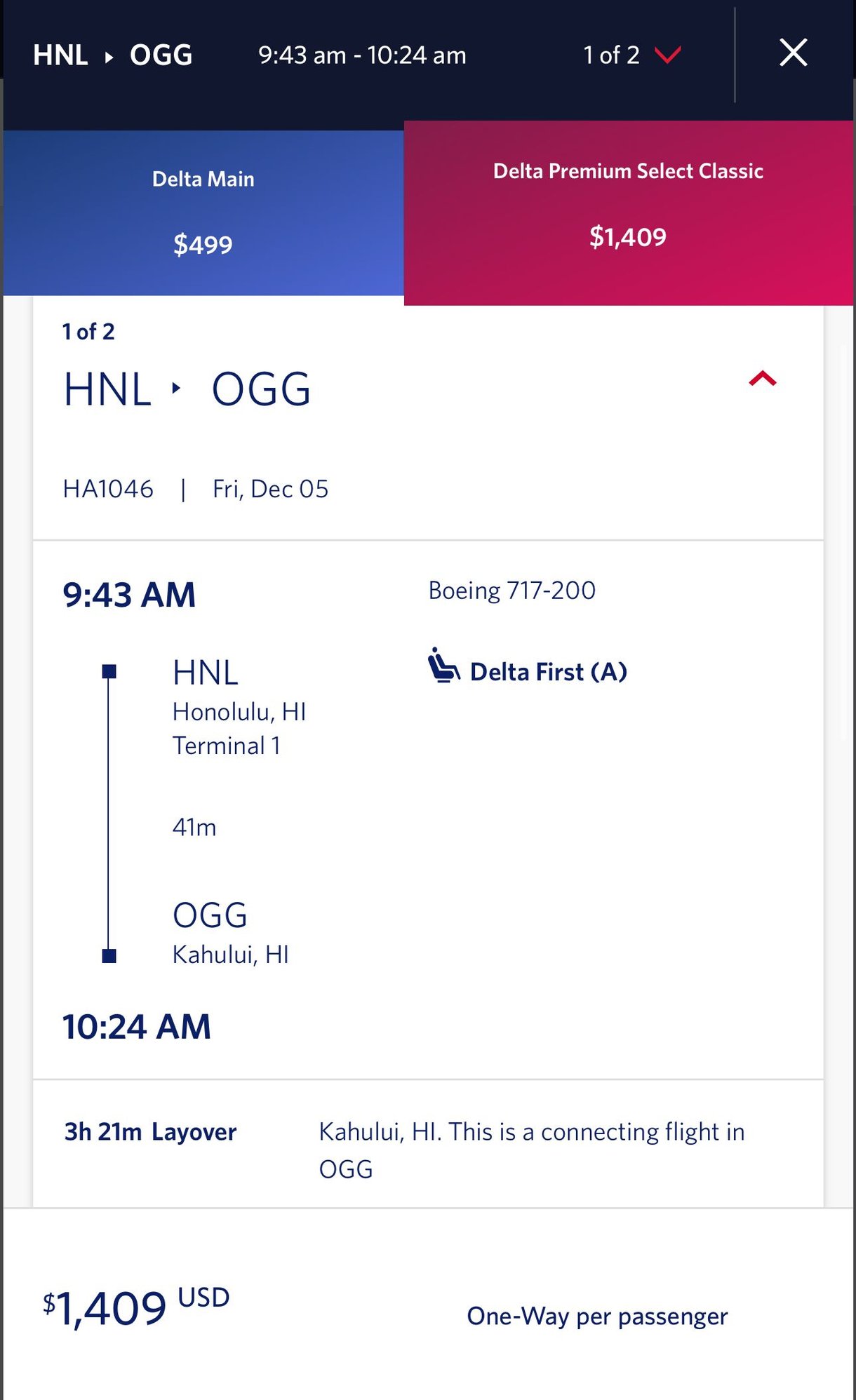Click the 10:24 AM arrival time

tap(137, 1027)
